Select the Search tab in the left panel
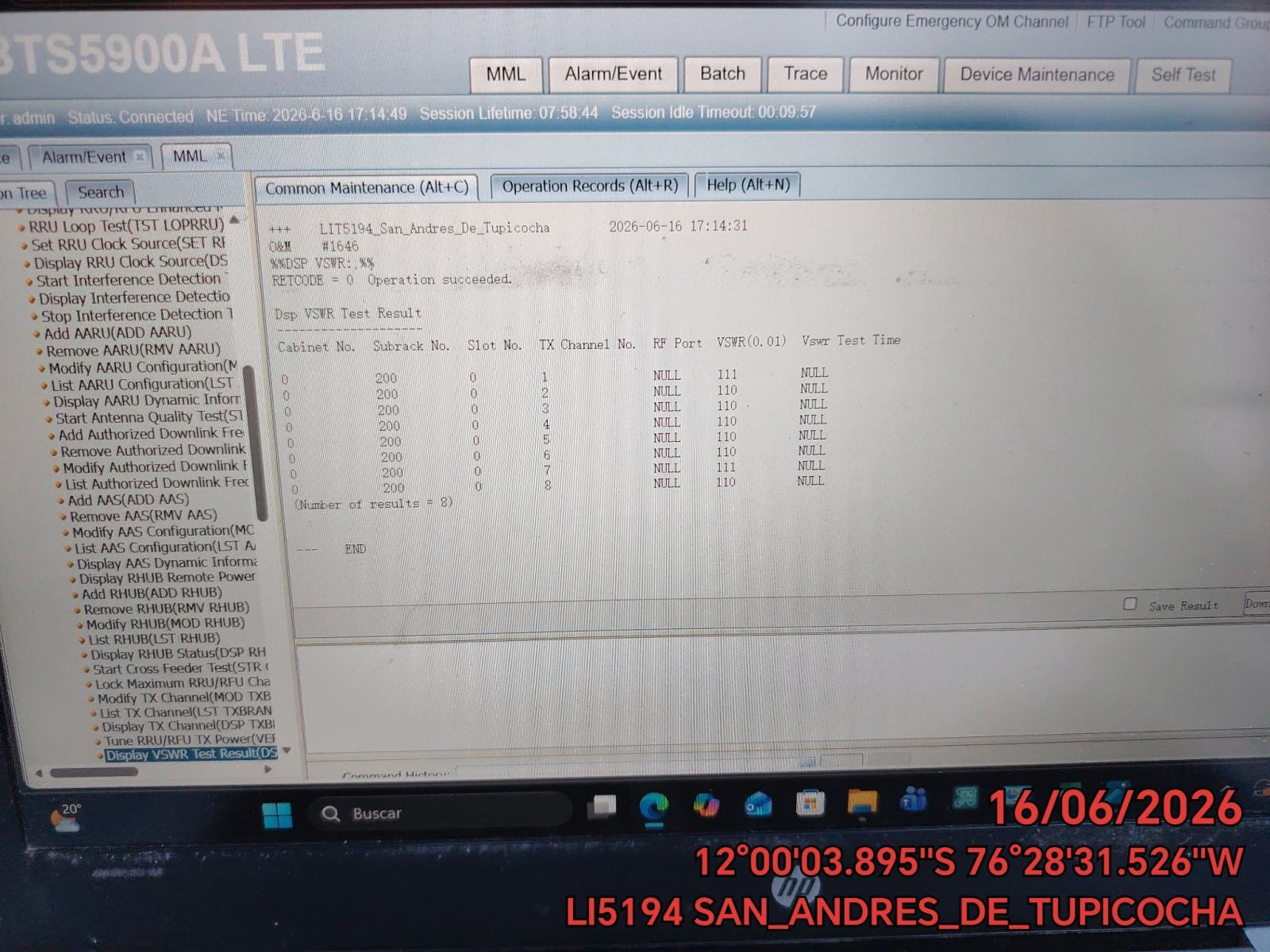This screenshot has width=1270, height=952. pyautogui.click(x=101, y=192)
